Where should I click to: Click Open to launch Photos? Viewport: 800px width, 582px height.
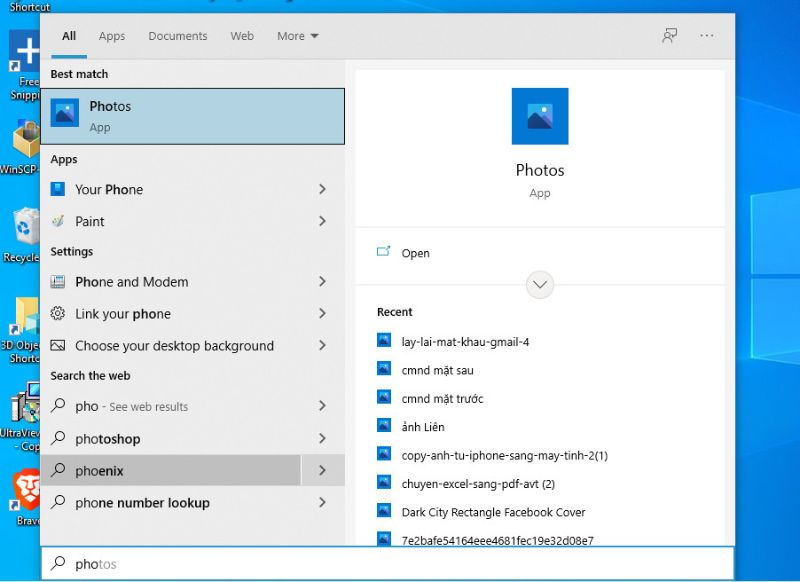tap(415, 253)
